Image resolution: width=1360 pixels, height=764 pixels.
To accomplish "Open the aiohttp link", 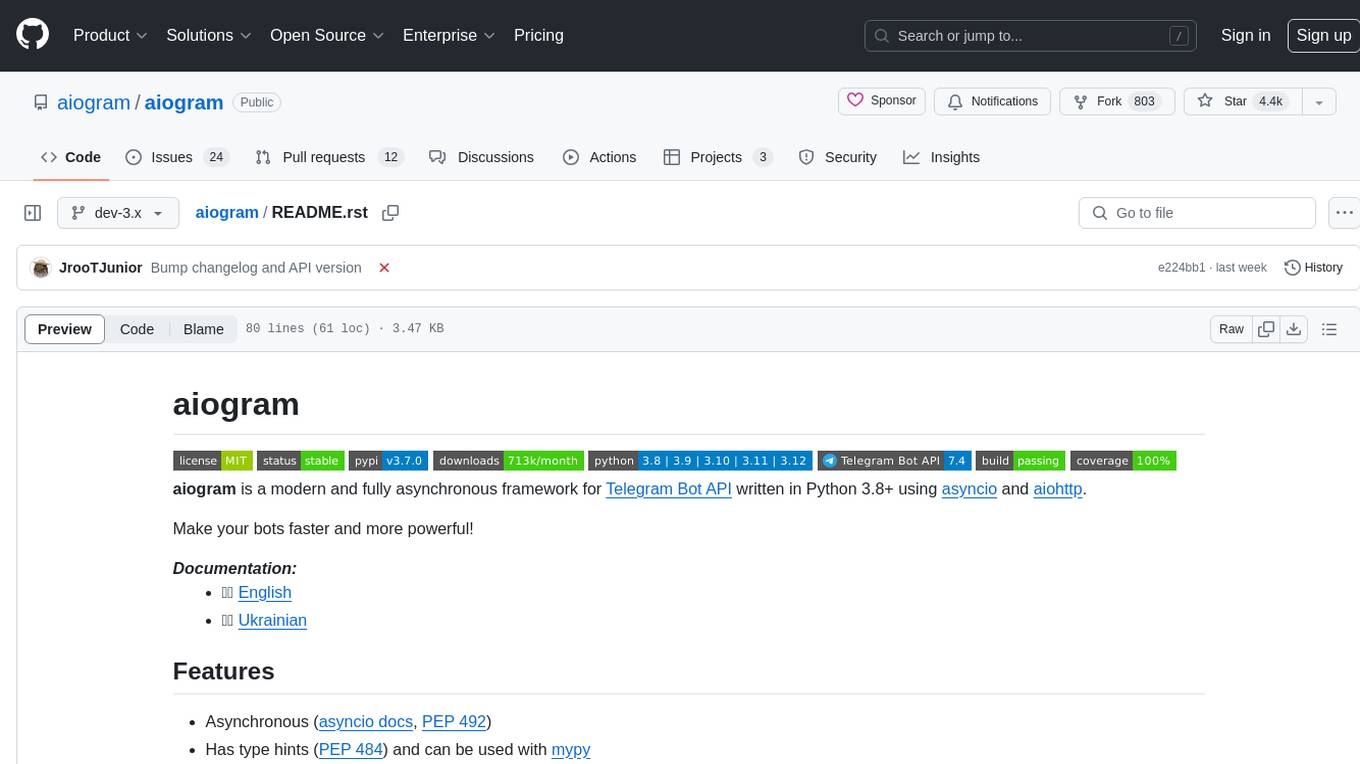I will 1058,489.
